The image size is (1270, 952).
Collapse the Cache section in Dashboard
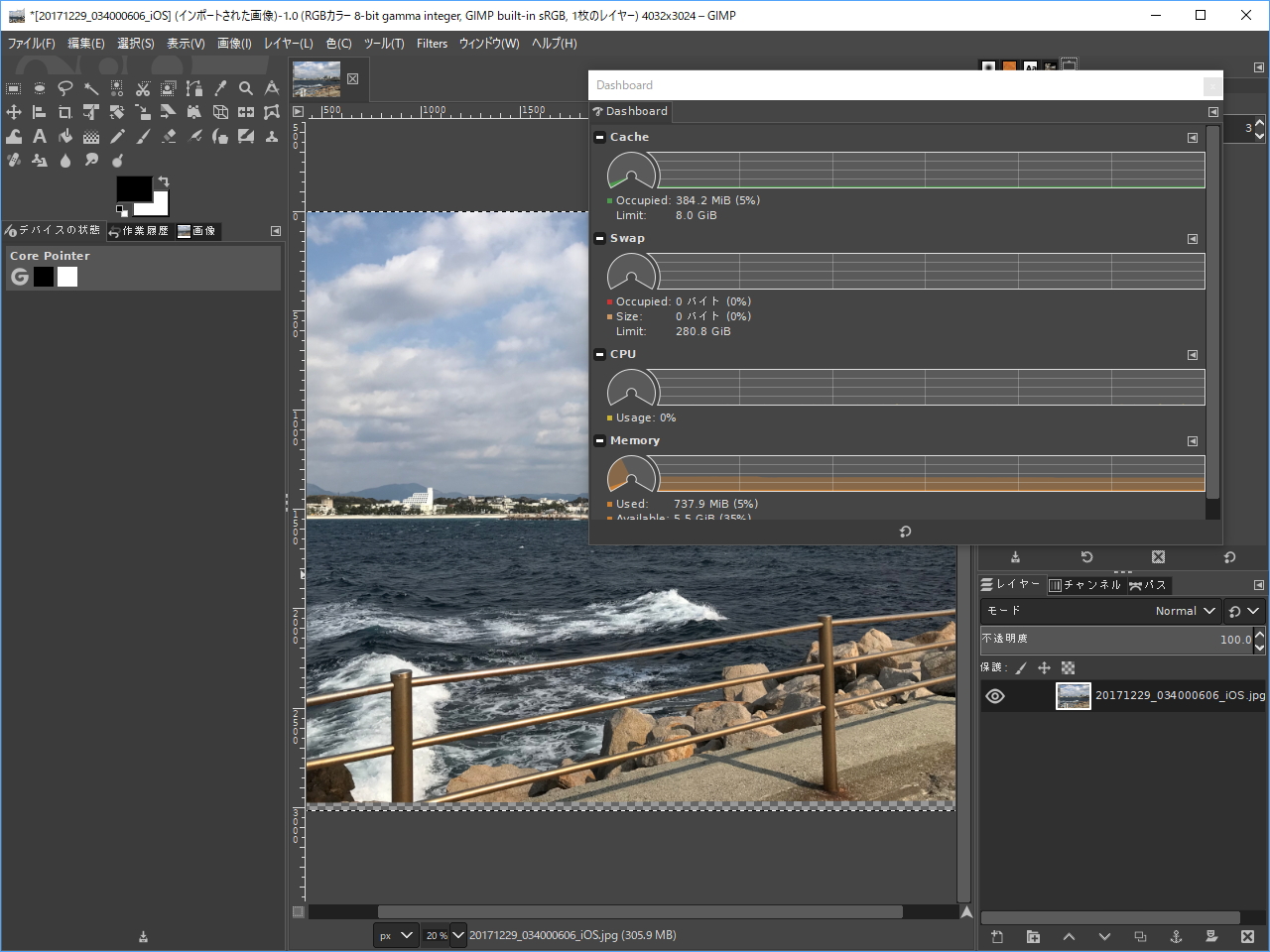(x=599, y=137)
